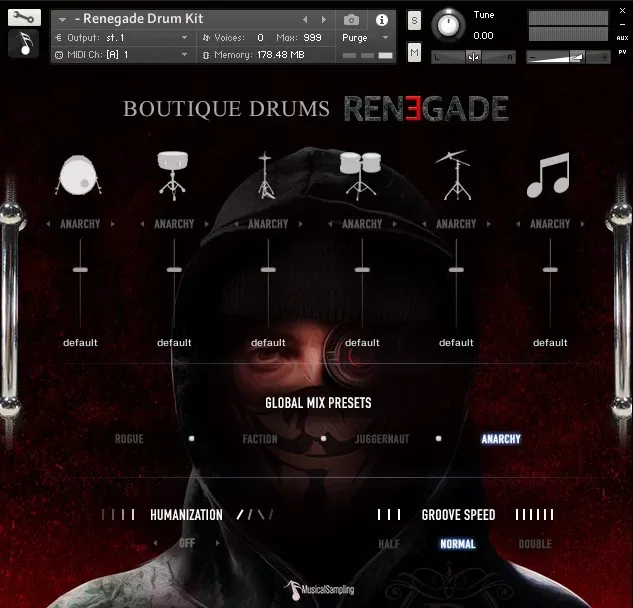Viewport: 633px width, 608px height.
Task: Click the Tune knob
Action: click(448, 25)
